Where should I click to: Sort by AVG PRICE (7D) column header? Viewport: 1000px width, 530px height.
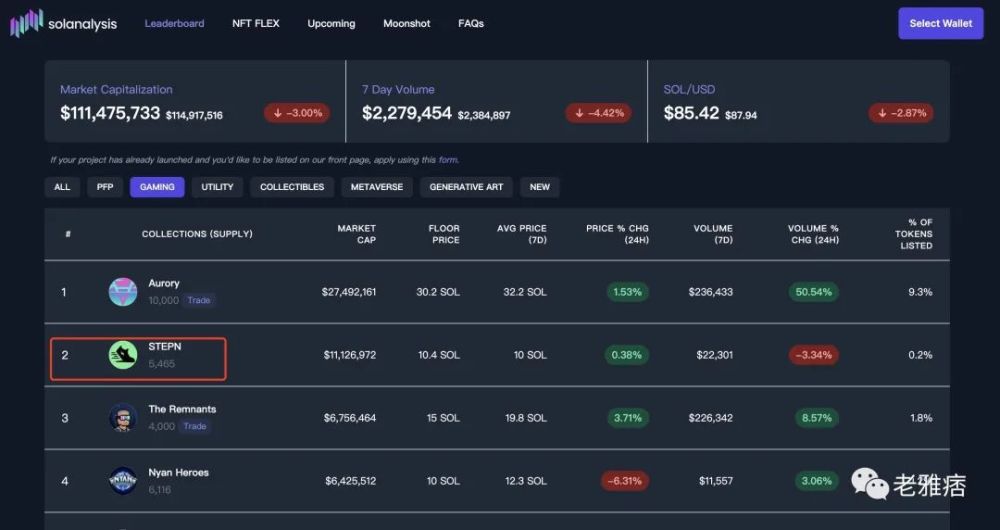click(x=522, y=234)
